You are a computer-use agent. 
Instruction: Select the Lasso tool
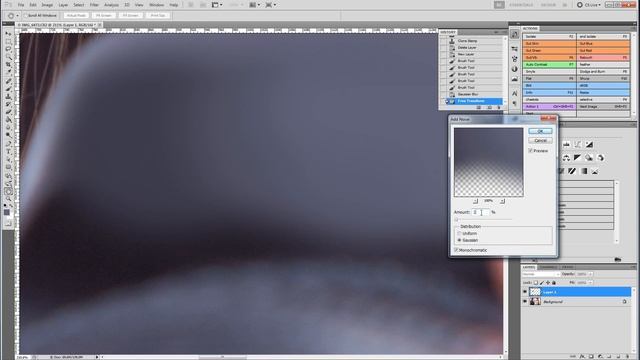coord(8,49)
